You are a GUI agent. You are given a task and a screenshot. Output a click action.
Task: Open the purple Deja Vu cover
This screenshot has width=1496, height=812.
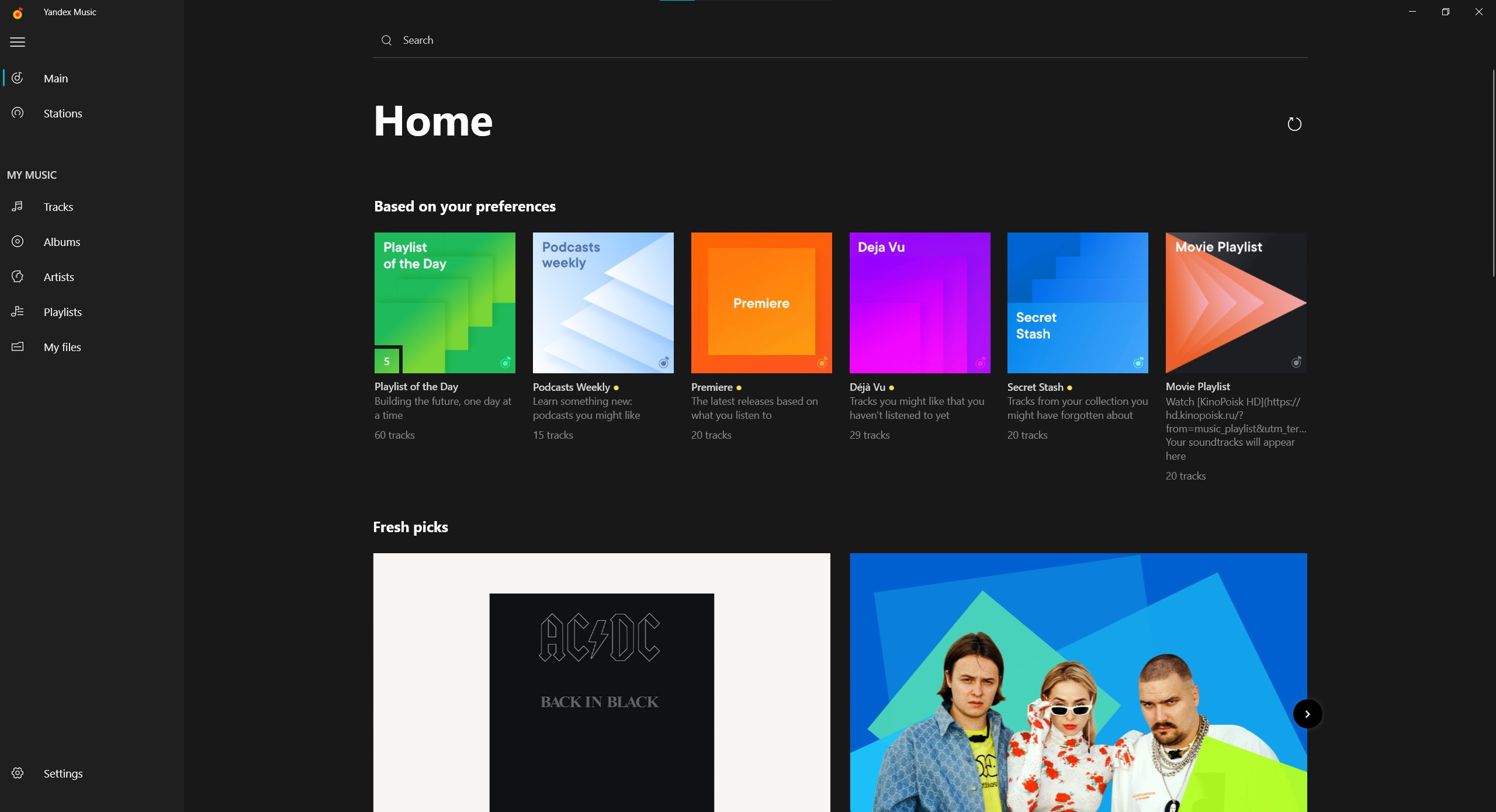pyautogui.click(x=920, y=303)
